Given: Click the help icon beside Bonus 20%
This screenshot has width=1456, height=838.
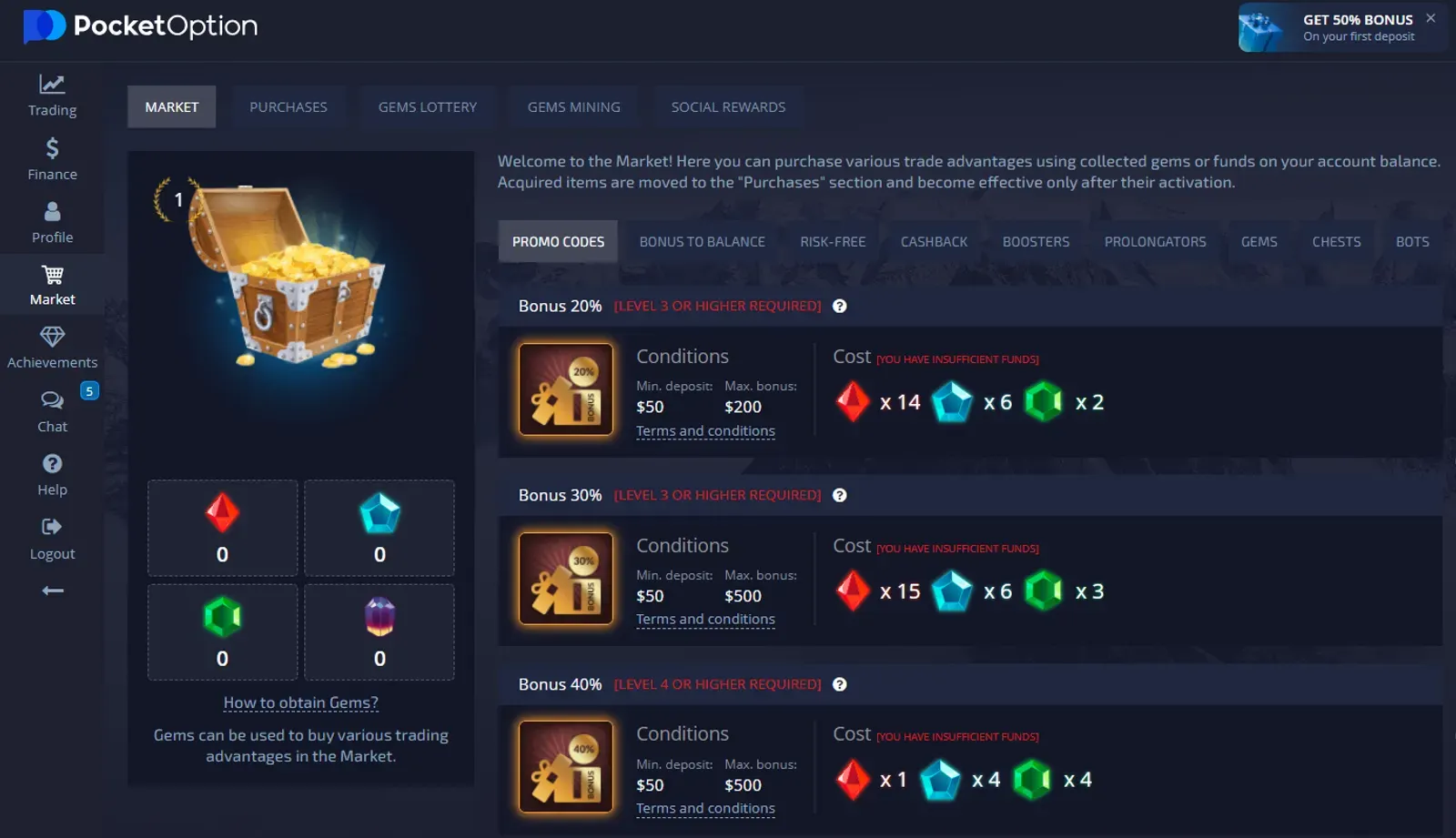Looking at the screenshot, I should pyautogui.click(x=840, y=306).
